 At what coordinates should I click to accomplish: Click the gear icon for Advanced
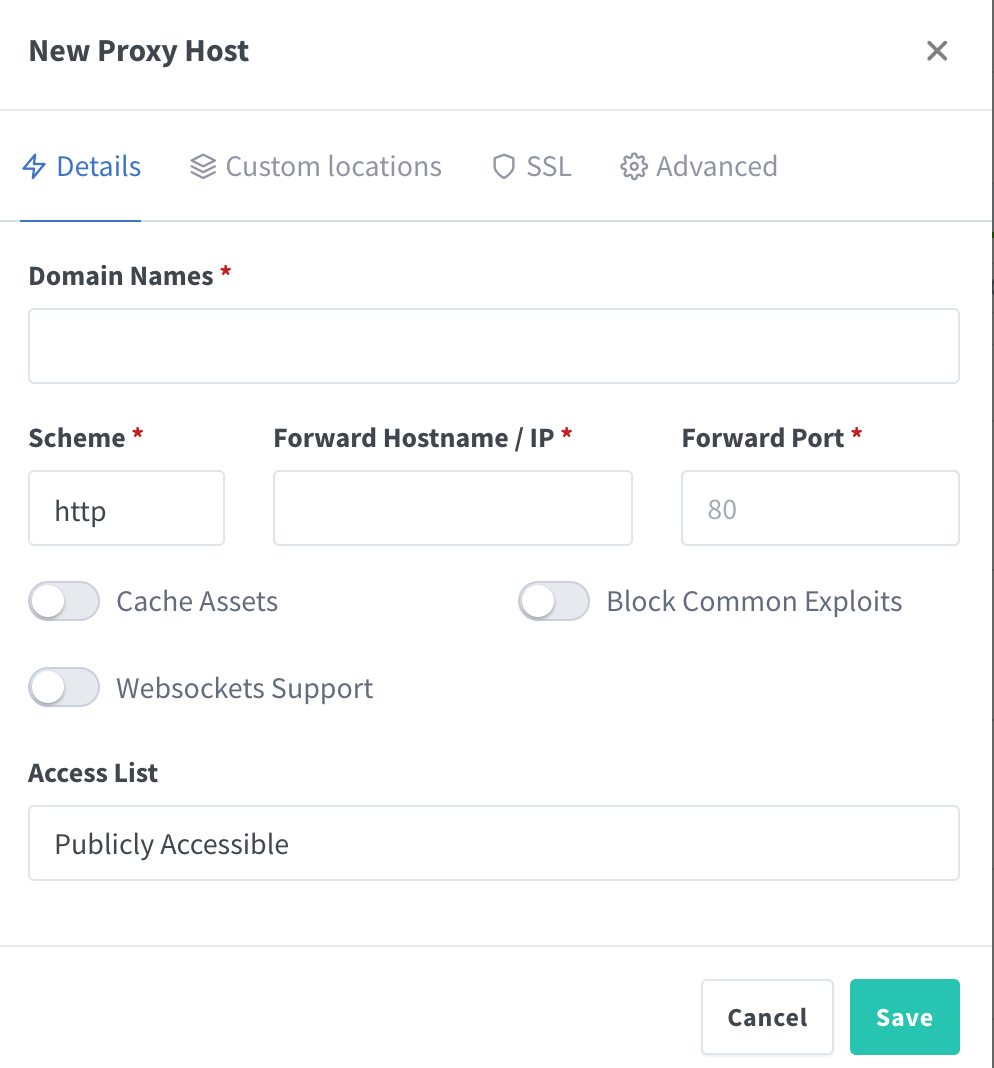pyautogui.click(x=633, y=166)
